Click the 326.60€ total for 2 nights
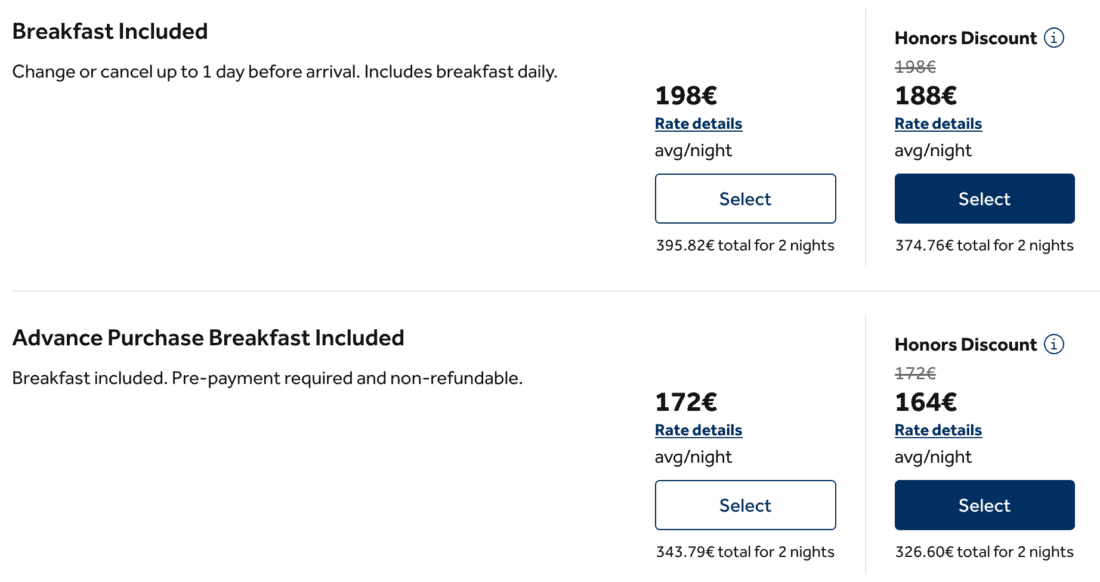Viewport: 1100px width, 582px height. click(984, 551)
